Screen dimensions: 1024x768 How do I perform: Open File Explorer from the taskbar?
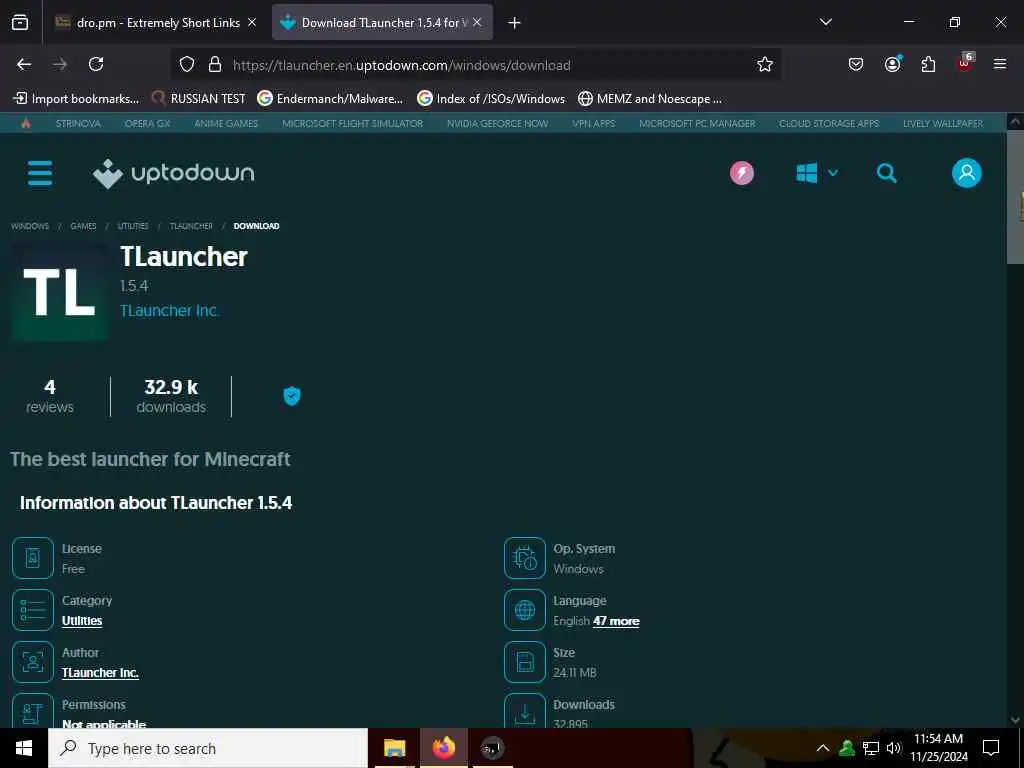click(394, 748)
